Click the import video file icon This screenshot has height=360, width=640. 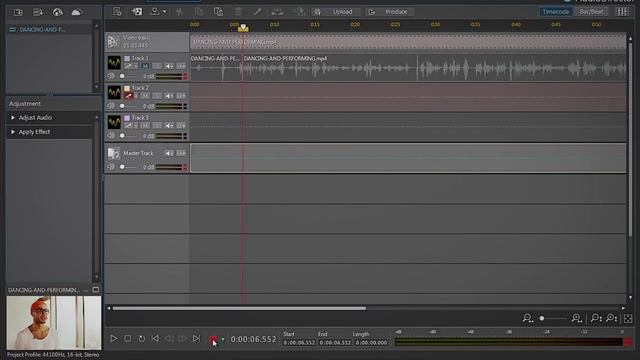(x=38, y=12)
